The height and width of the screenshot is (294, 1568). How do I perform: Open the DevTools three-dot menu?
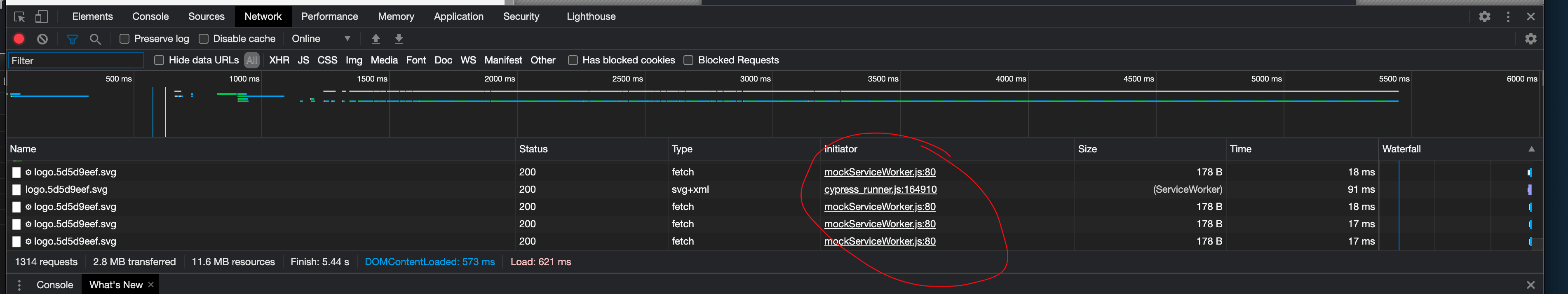[1508, 16]
